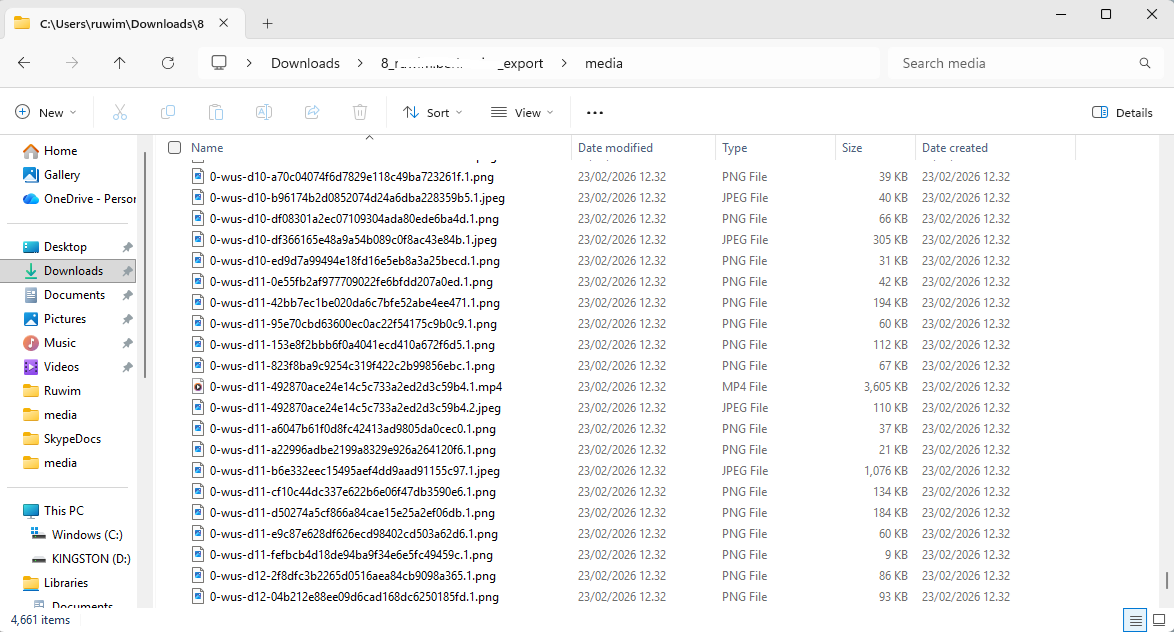Expand the chevron after Downloads breadcrumb
Screen dimensions: 1174x632
[360, 64]
